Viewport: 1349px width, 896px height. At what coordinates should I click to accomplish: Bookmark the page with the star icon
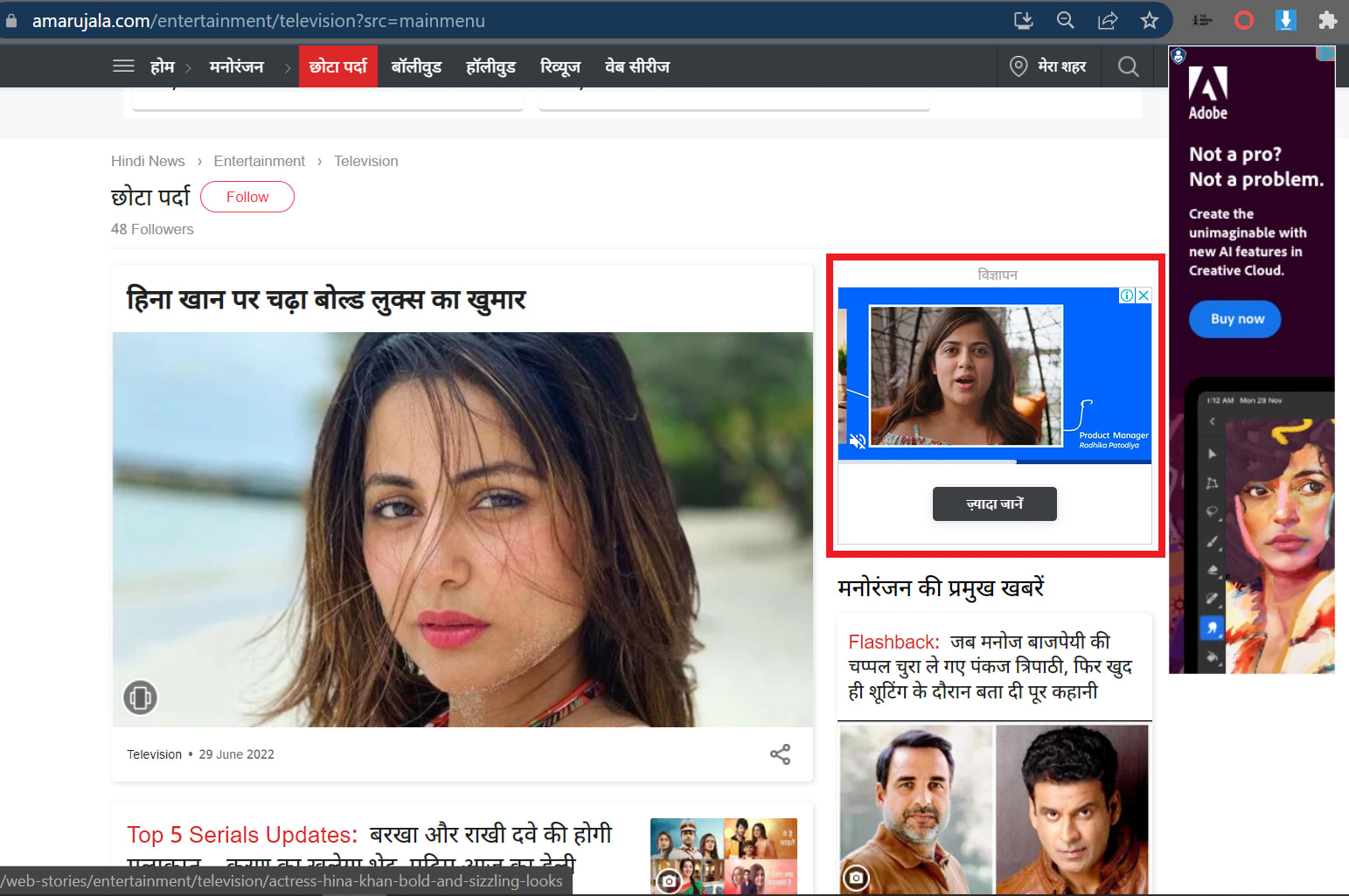1149,19
